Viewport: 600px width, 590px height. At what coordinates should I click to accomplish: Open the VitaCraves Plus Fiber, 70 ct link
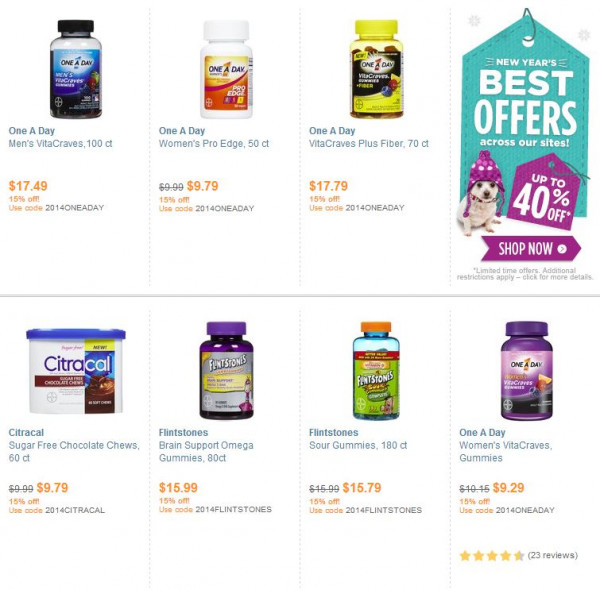click(369, 143)
